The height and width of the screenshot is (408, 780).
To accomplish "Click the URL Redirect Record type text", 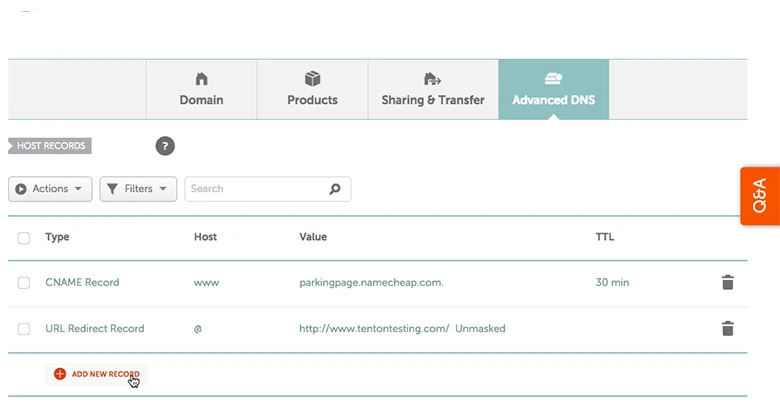I will coord(95,328).
